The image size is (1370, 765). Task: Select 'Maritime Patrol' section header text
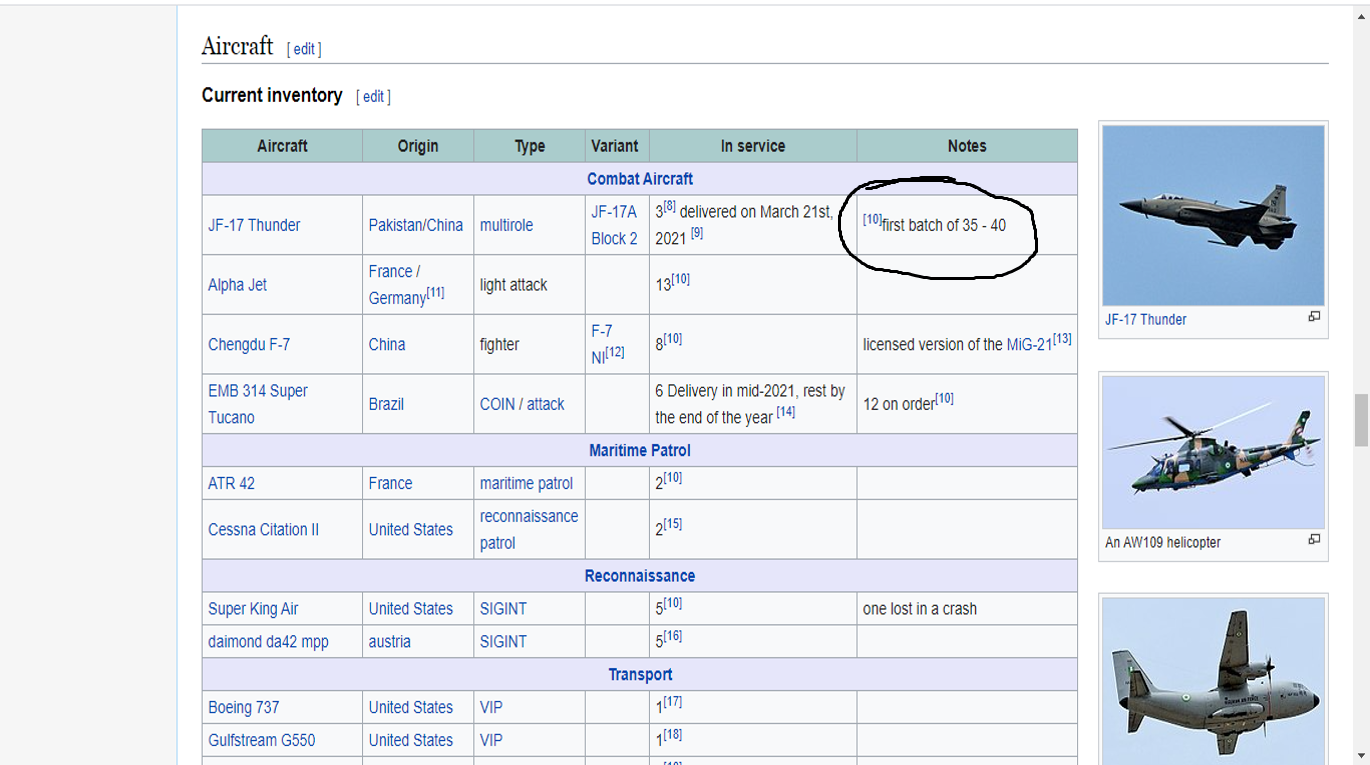640,451
